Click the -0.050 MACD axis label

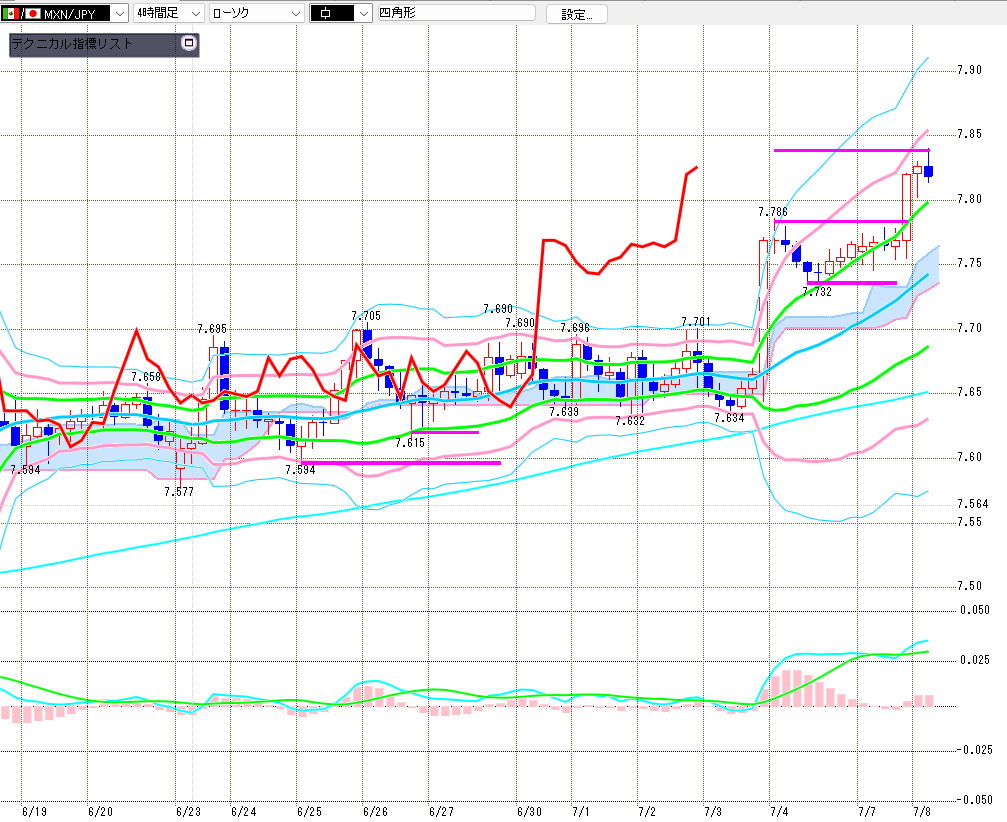974,800
